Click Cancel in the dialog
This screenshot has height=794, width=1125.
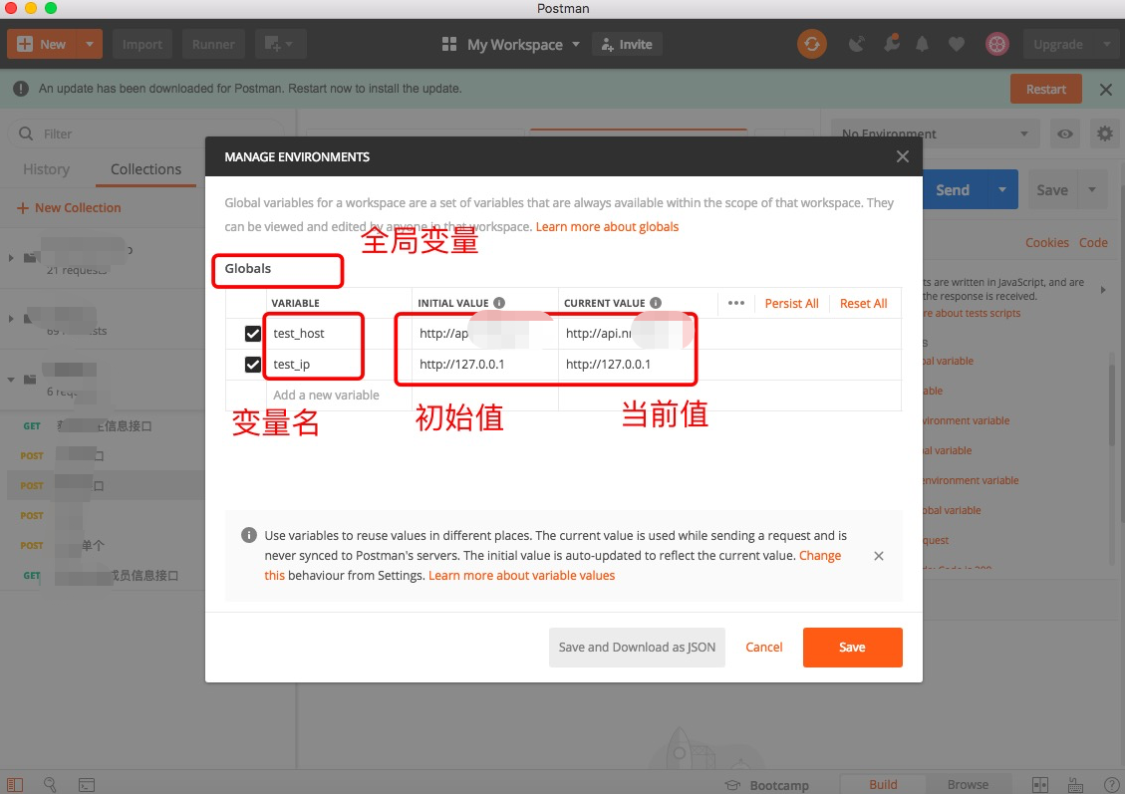pyautogui.click(x=763, y=647)
